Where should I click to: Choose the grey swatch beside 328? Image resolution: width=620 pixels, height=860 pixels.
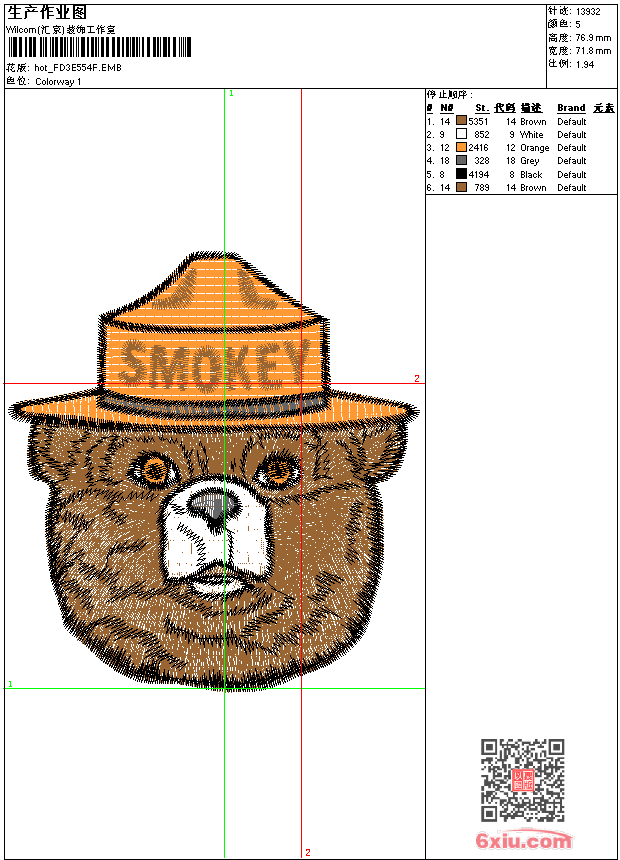tap(461, 160)
